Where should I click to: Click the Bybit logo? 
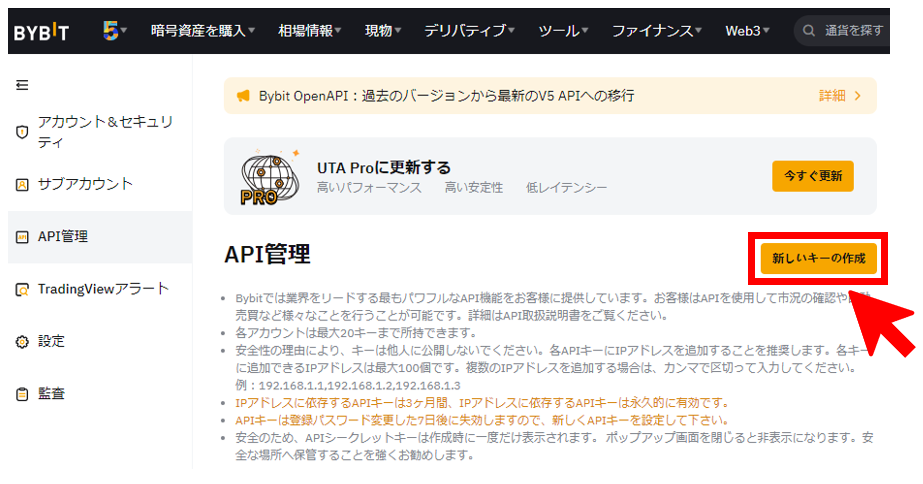[41, 31]
